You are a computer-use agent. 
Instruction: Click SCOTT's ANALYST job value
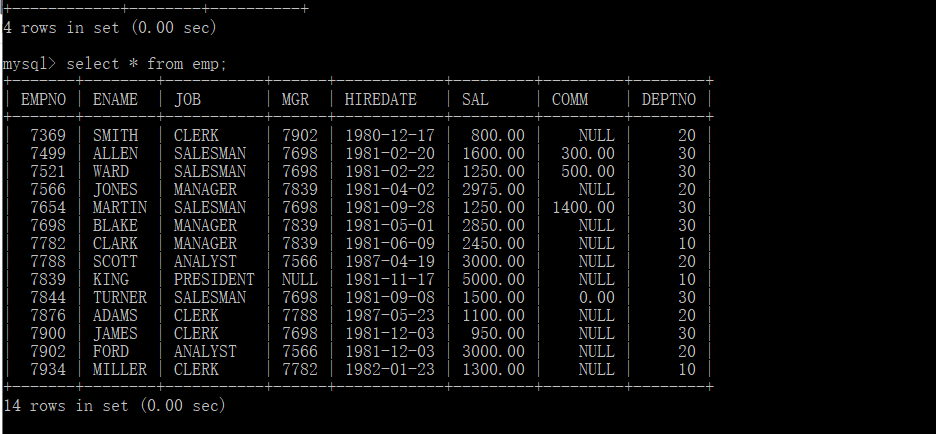point(205,261)
